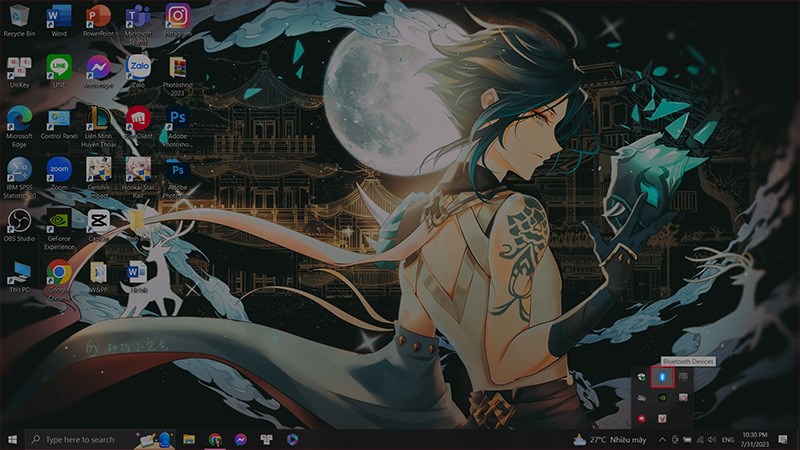Click the volume speaker icon
The height and width of the screenshot is (450, 800).
pyautogui.click(x=712, y=439)
